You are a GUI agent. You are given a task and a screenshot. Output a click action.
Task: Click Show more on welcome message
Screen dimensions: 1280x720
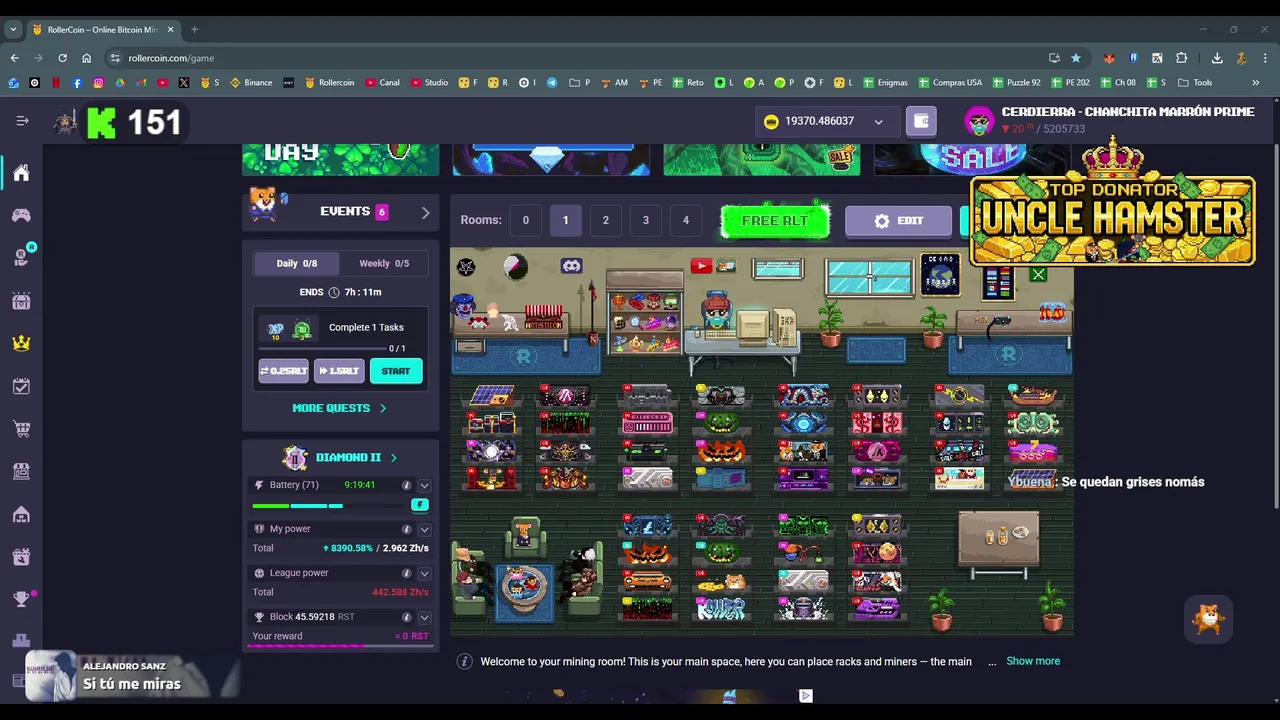1033,661
